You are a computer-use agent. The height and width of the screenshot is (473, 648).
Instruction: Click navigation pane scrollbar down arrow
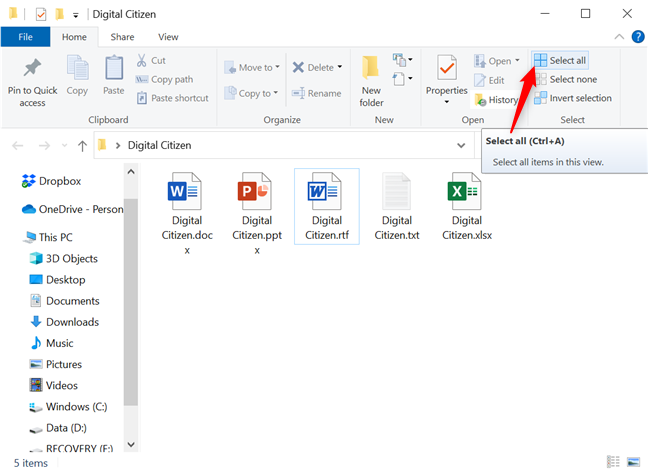click(131, 444)
